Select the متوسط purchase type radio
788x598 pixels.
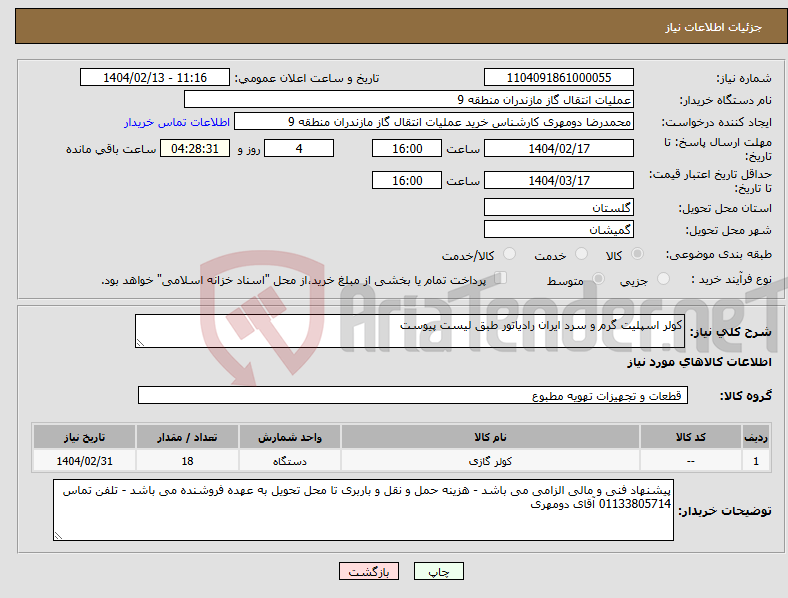coord(598,278)
